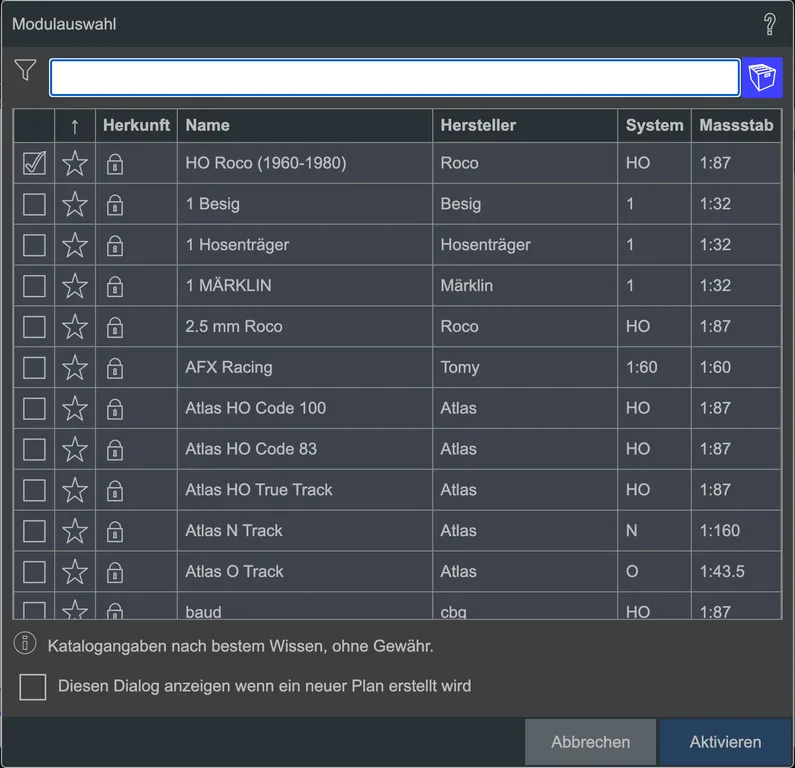Click the 1:160 scale cell

pos(736,531)
